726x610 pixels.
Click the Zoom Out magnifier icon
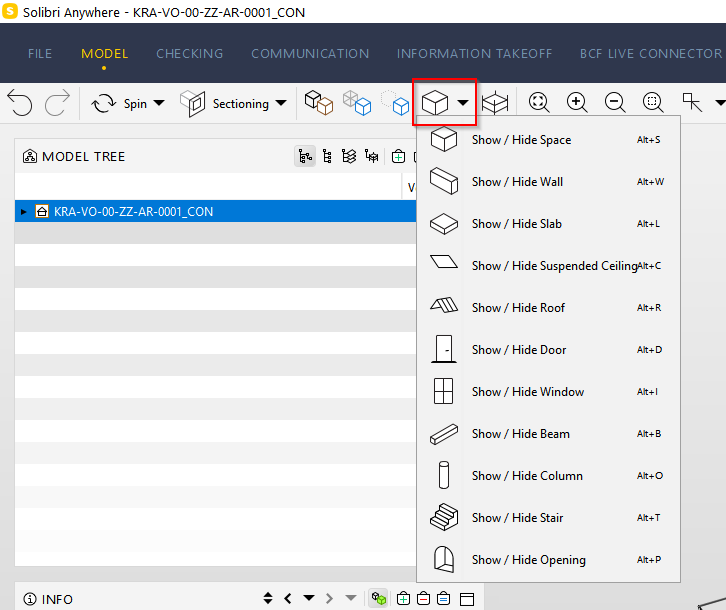pyautogui.click(x=615, y=103)
